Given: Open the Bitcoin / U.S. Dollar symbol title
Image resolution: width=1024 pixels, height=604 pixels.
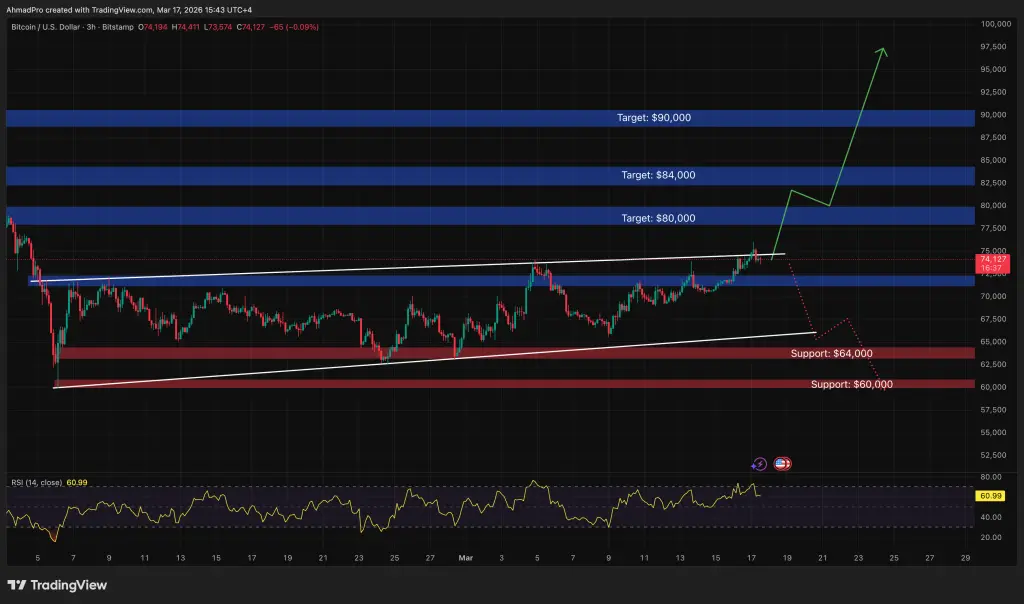Looking at the screenshot, I should (x=45, y=27).
